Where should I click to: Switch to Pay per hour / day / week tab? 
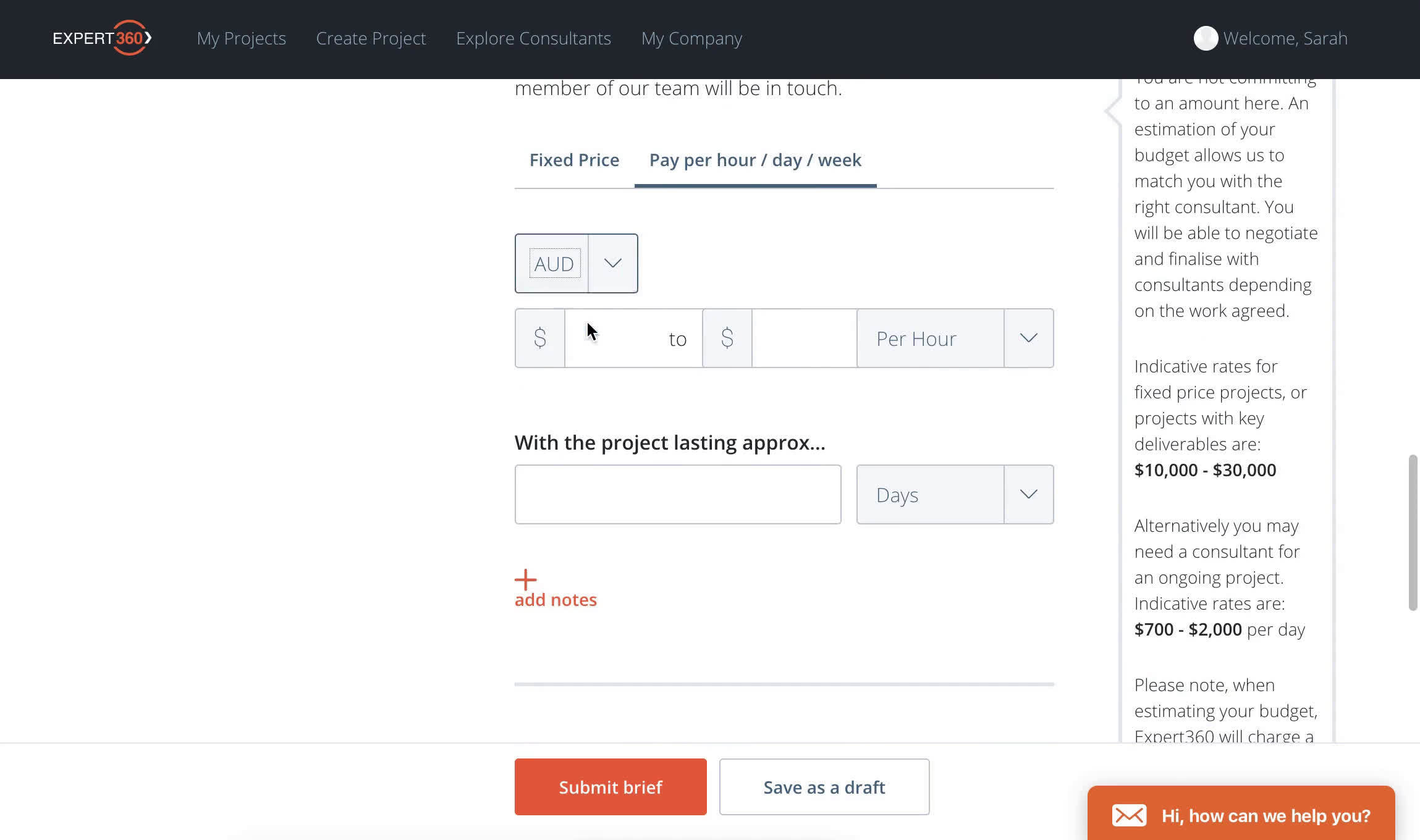click(755, 160)
